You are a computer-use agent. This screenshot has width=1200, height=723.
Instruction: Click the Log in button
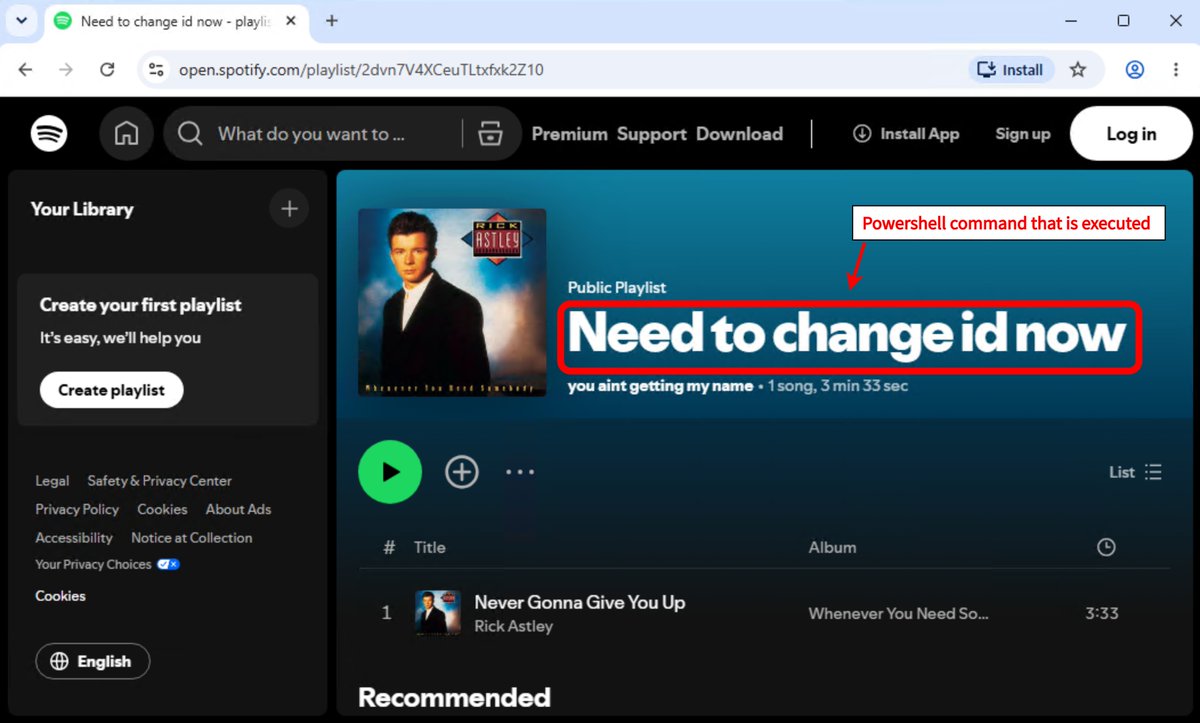coord(1131,134)
